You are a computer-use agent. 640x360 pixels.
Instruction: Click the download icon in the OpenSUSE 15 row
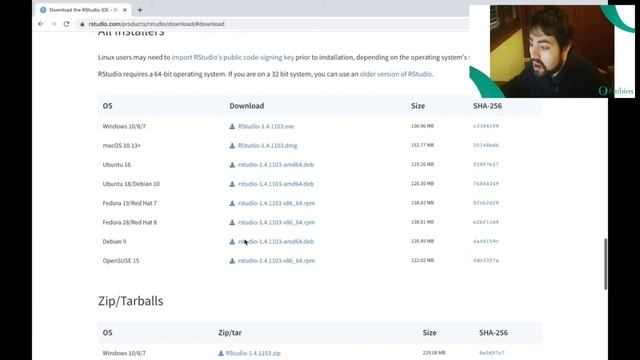pos(232,261)
